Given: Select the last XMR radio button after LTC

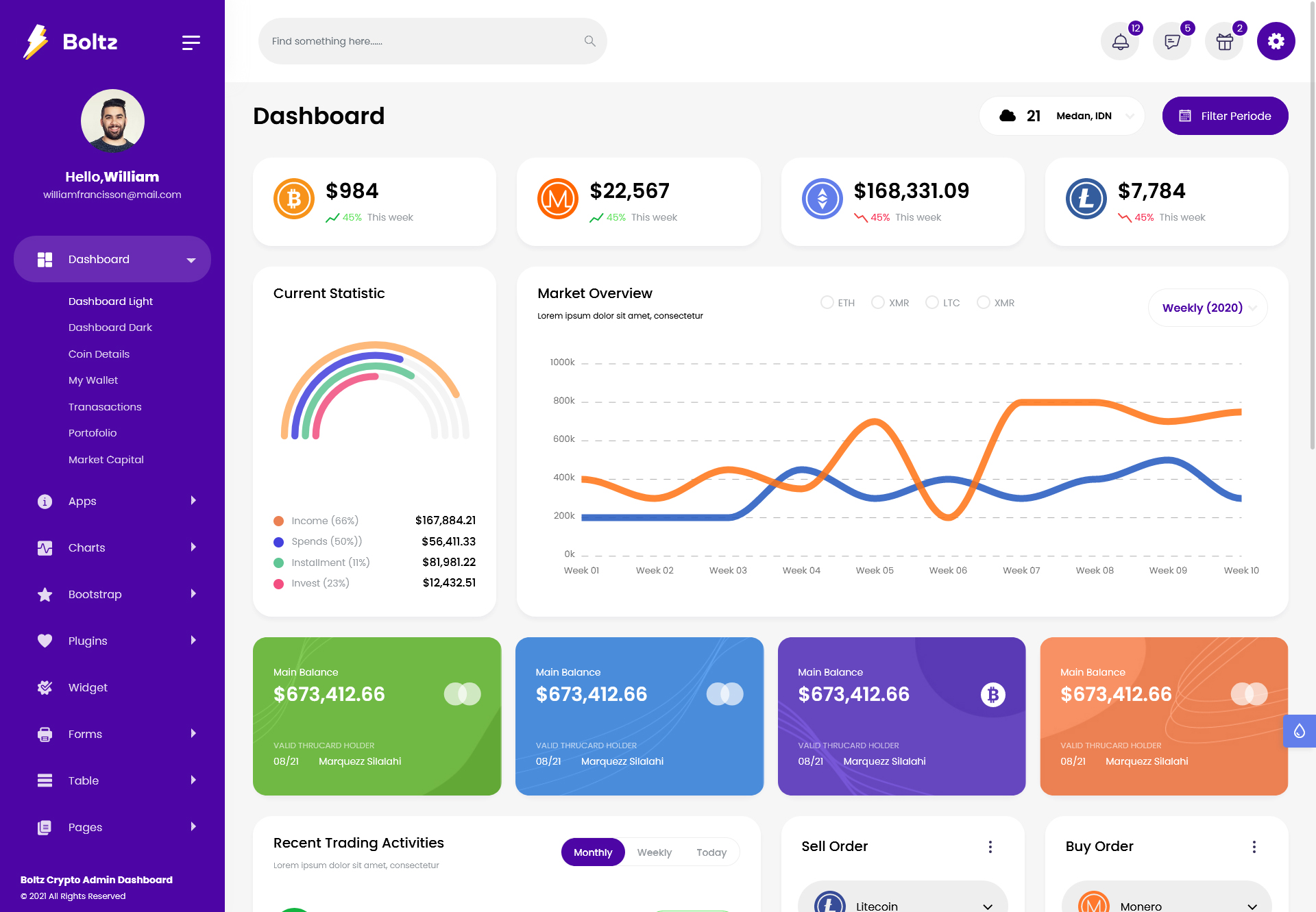Looking at the screenshot, I should (984, 302).
